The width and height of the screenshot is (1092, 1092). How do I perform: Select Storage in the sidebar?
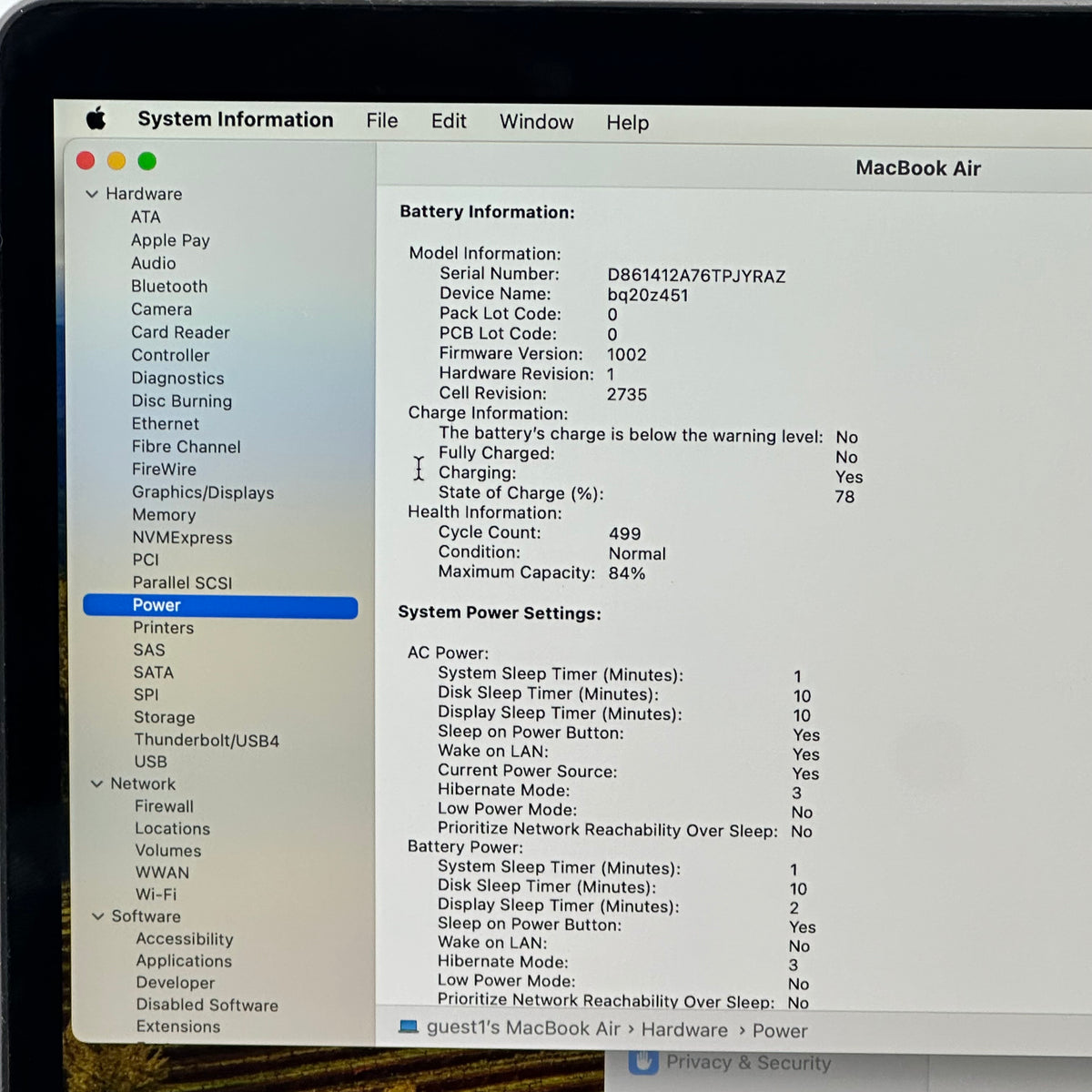pyautogui.click(x=164, y=717)
